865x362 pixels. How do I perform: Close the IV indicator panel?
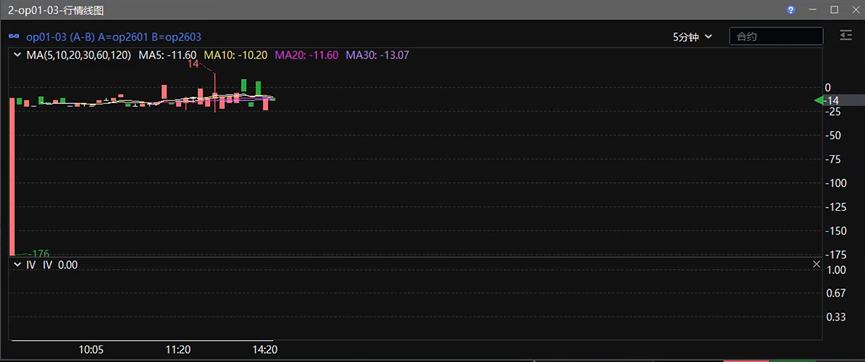(x=816, y=264)
